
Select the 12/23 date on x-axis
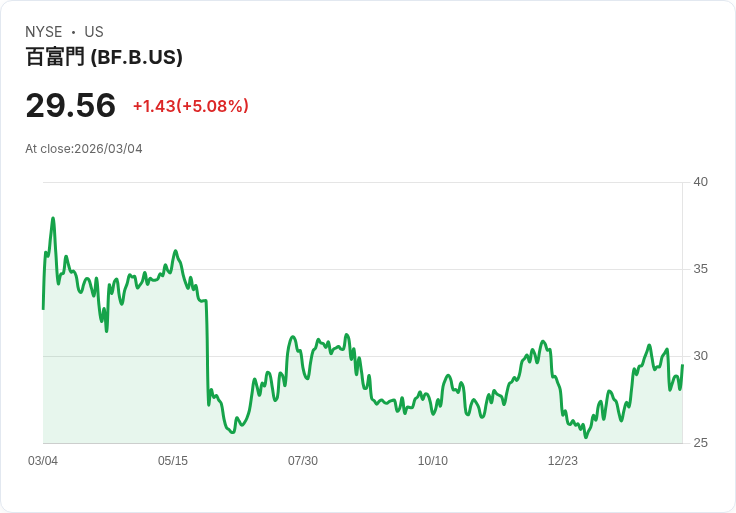click(563, 461)
